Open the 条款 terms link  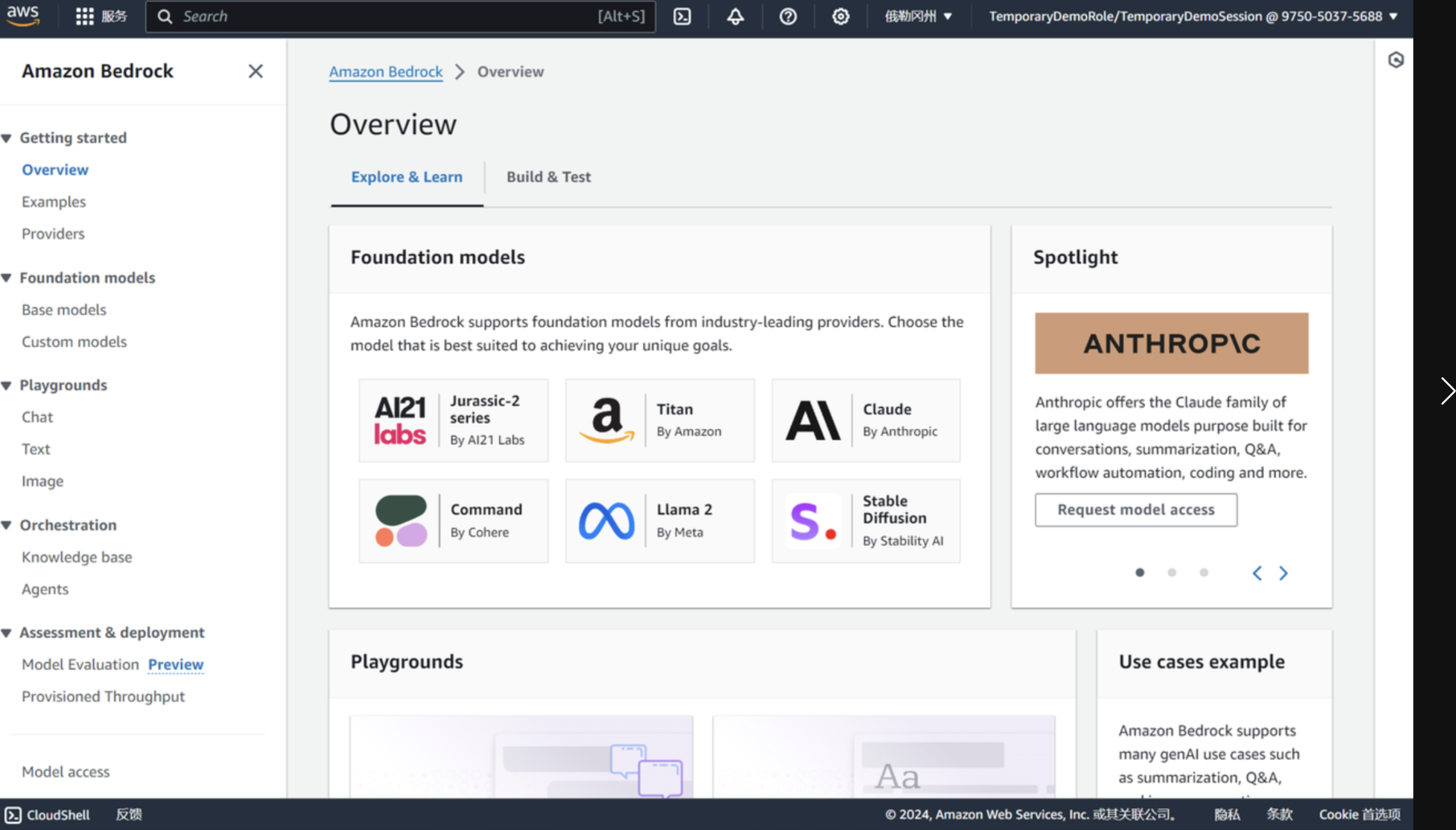pyautogui.click(x=1279, y=815)
